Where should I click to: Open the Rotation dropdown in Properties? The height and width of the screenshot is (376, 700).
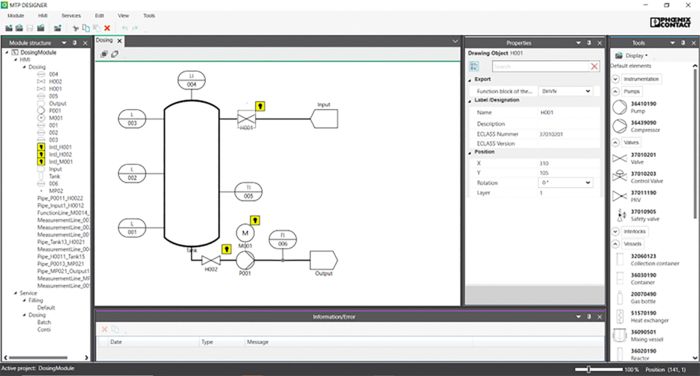[565, 183]
